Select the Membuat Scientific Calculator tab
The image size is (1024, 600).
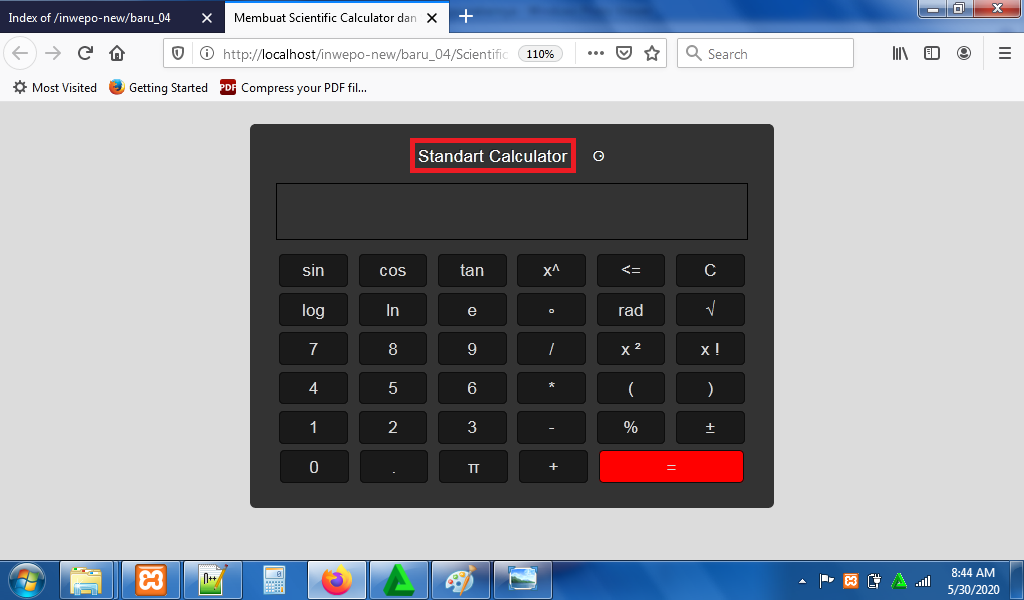336,18
